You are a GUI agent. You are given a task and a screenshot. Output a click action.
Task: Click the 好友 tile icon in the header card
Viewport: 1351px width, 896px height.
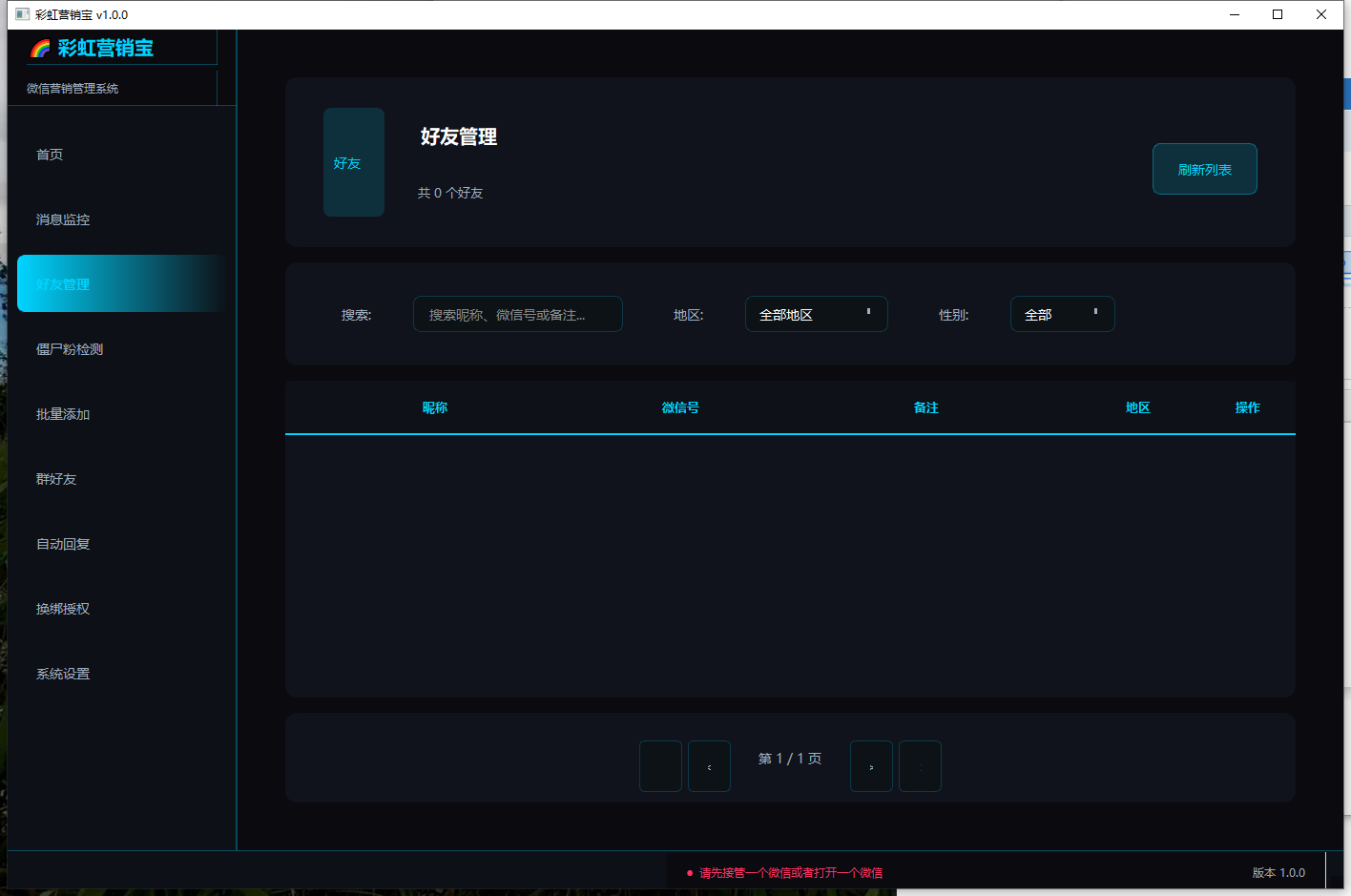pos(354,162)
